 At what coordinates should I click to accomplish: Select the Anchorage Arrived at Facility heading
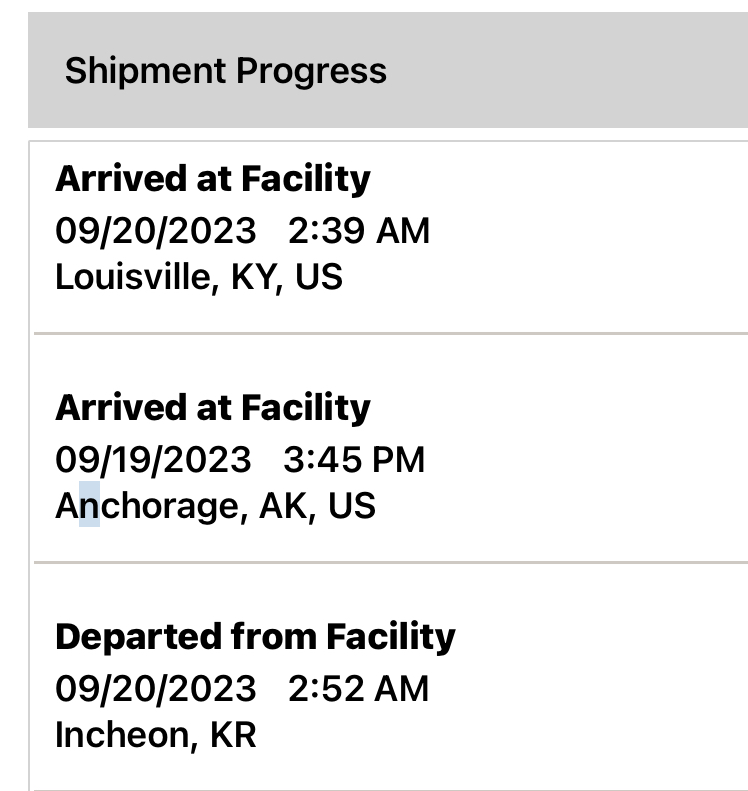pos(212,408)
